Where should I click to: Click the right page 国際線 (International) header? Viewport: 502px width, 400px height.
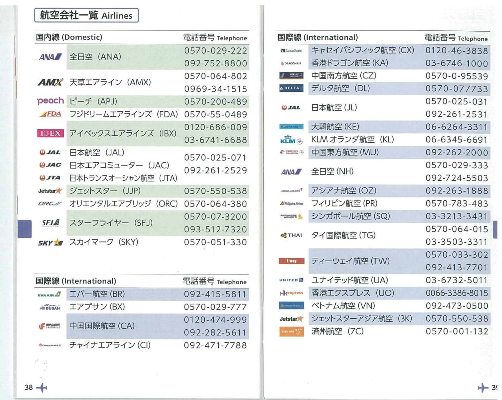(318, 37)
